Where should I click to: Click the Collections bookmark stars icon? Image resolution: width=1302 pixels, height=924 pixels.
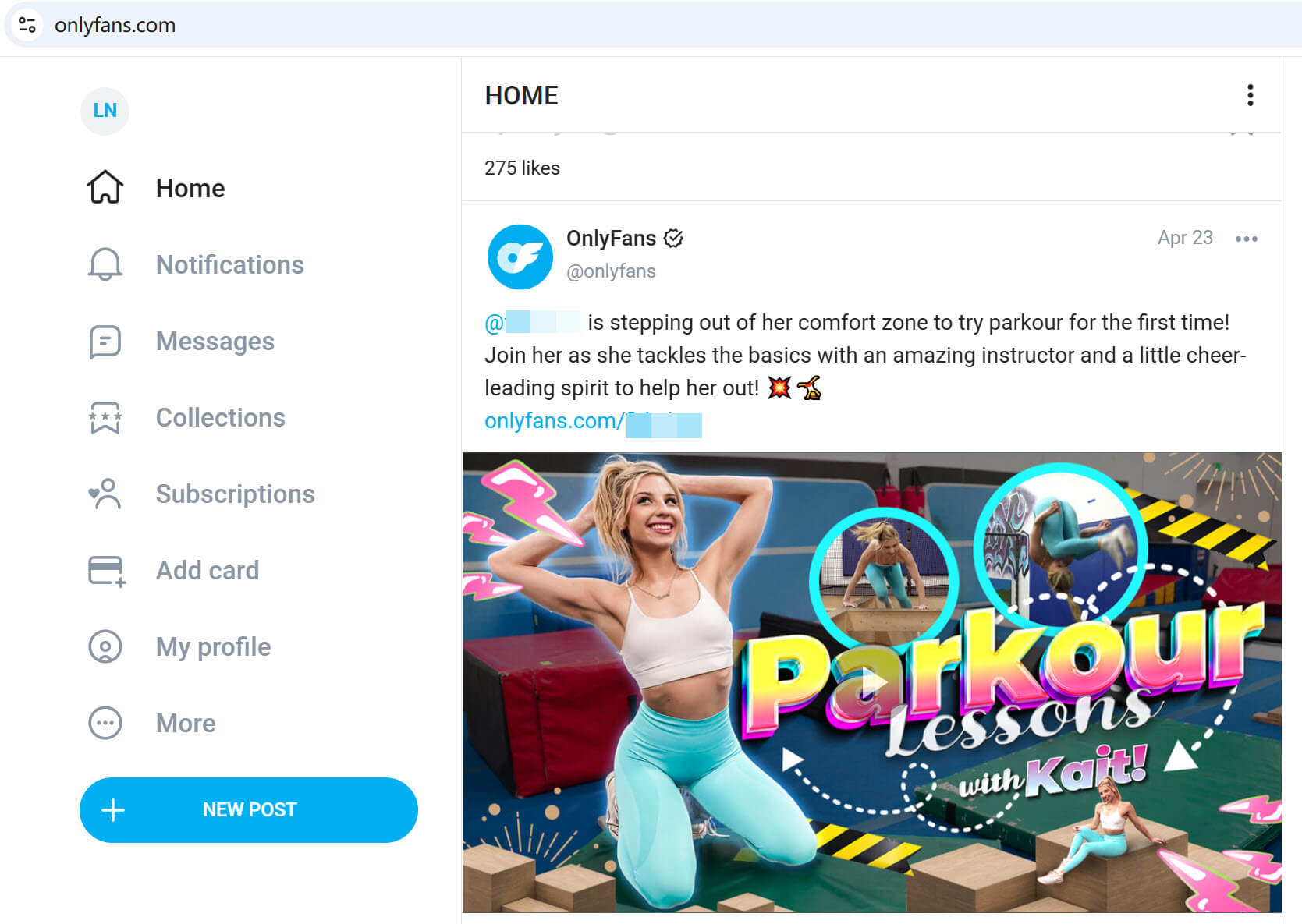pos(105,418)
